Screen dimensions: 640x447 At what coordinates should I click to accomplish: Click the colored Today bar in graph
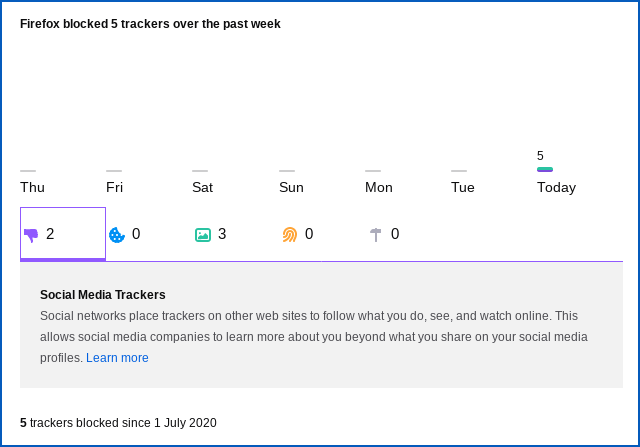tap(545, 170)
